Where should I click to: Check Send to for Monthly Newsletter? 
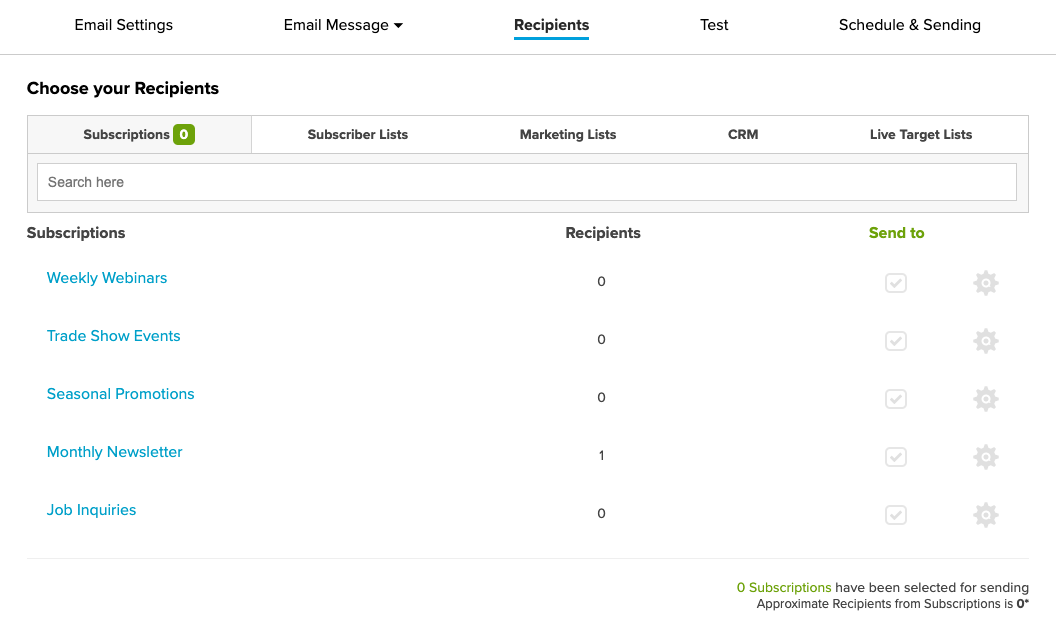pyautogui.click(x=896, y=456)
